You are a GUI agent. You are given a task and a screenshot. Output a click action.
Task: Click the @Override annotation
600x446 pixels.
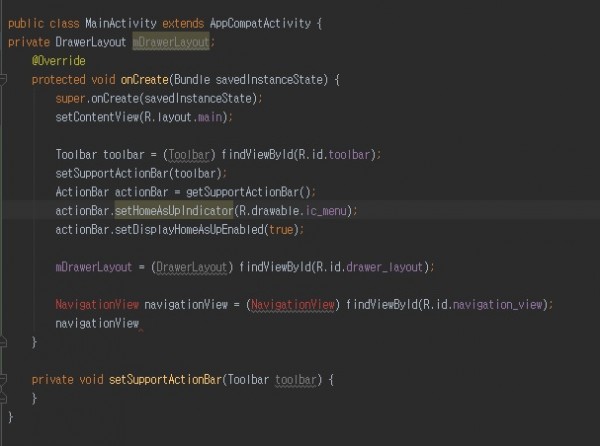point(59,61)
